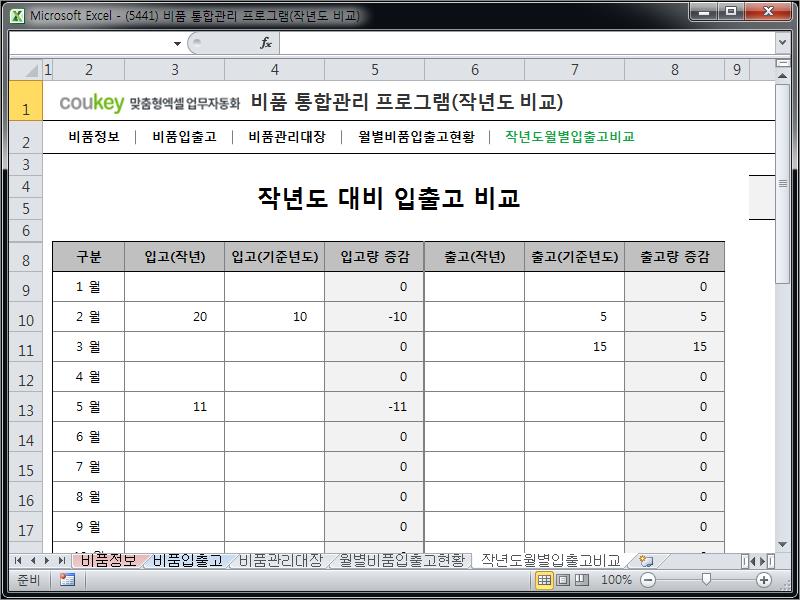Click the 작년도 대비 입출고 비교 title

click(389, 198)
